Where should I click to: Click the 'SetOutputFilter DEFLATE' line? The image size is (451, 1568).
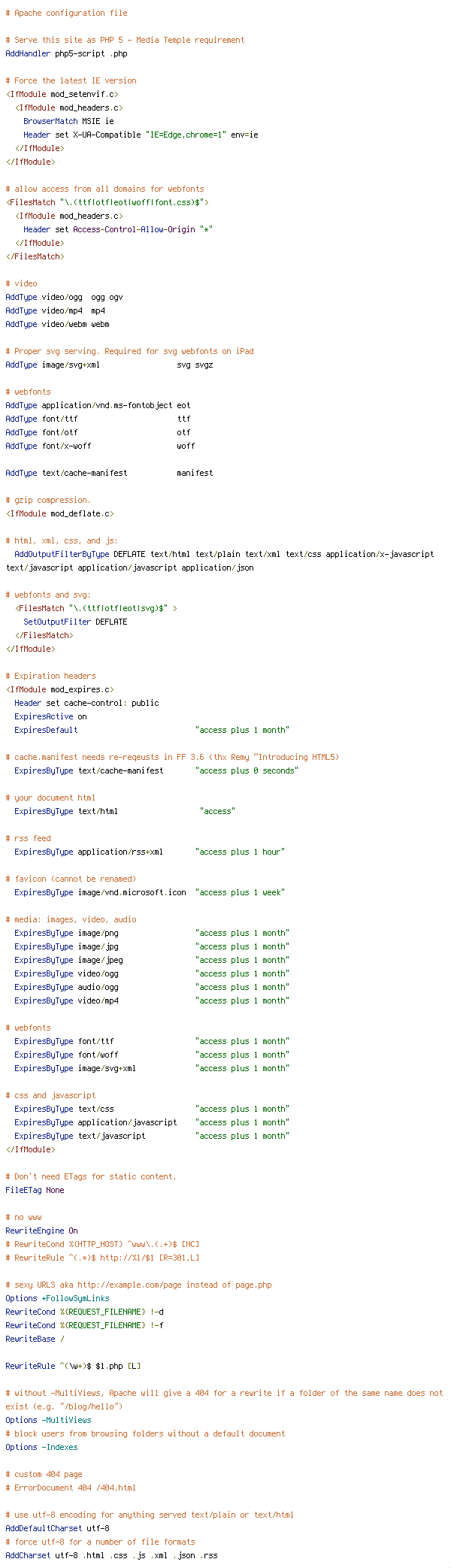coord(75,622)
